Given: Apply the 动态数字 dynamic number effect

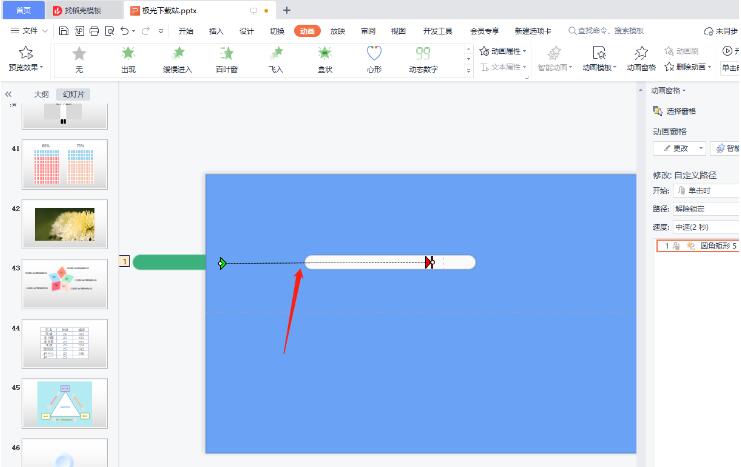Looking at the screenshot, I should coord(423,59).
